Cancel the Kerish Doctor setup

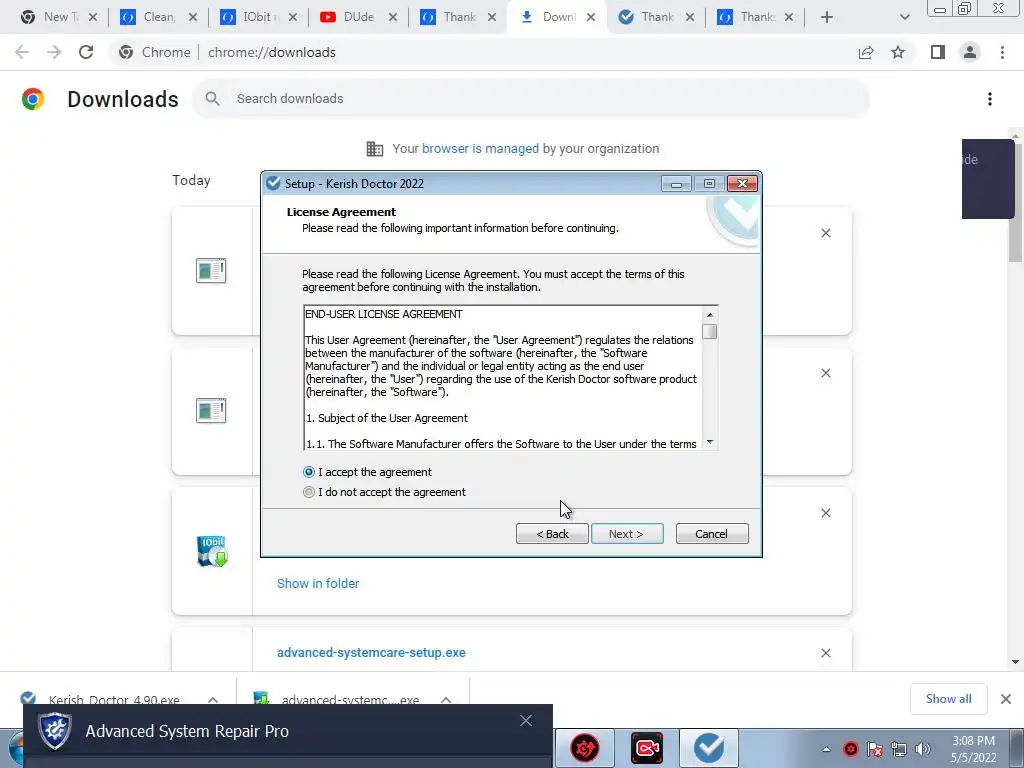(x=712, y=534)
